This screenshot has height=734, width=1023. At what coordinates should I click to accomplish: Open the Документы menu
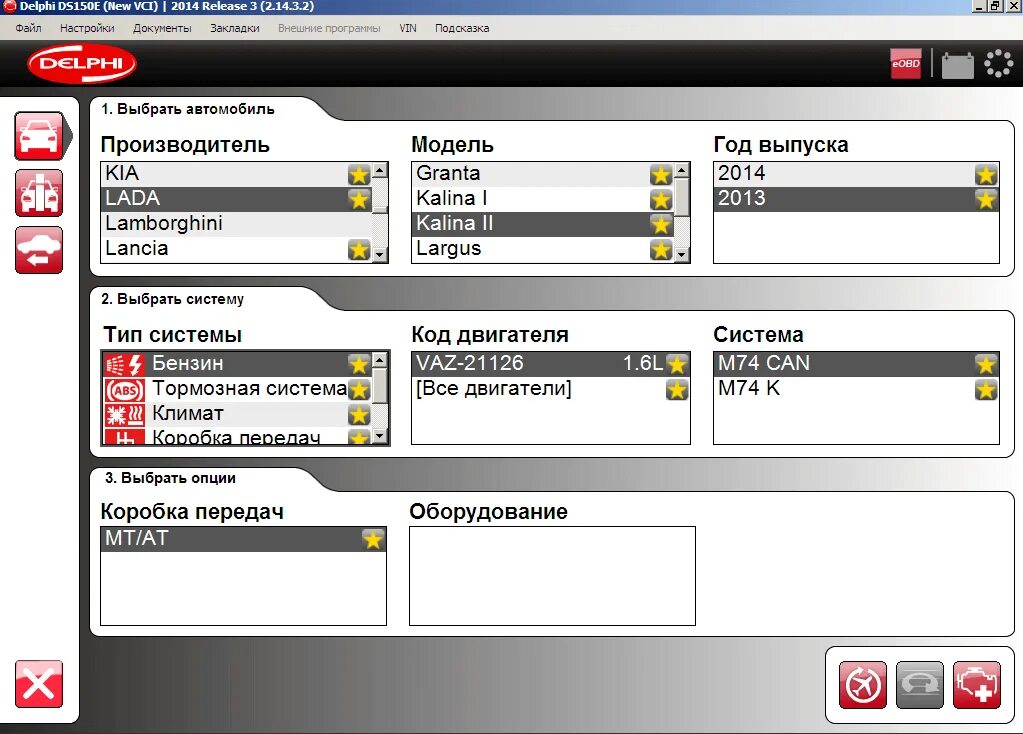pyautogui.click(x=162, y=28)
